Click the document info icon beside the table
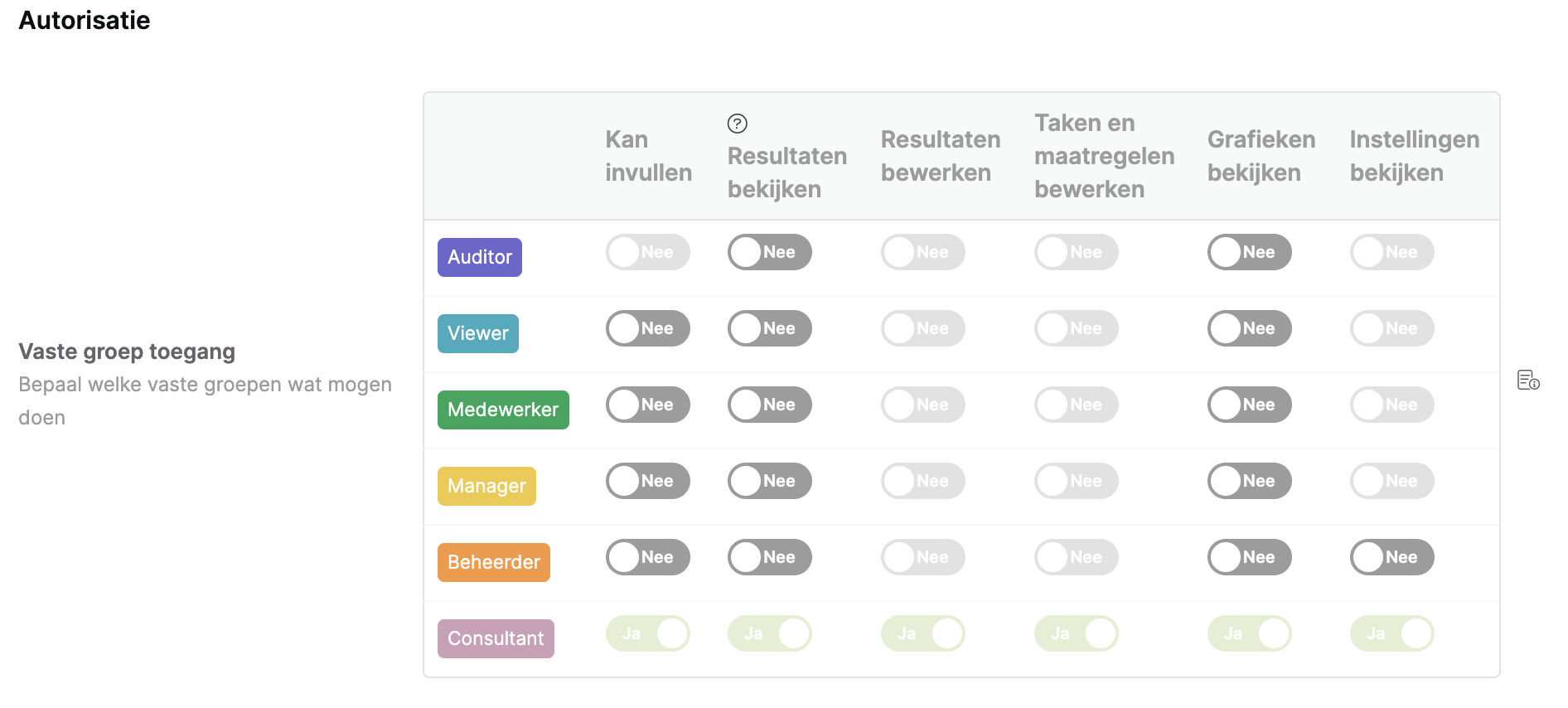The width and height of the screenshot is (1568, 708). (1528, 380)
